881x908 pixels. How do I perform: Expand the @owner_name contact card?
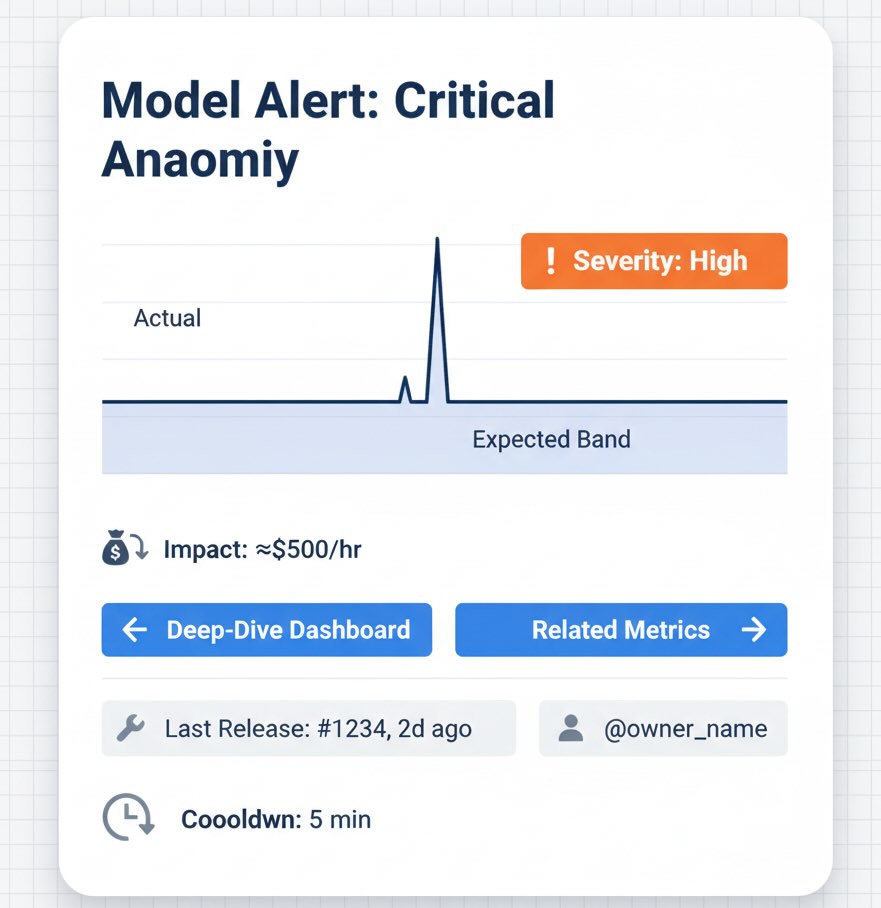tap(662, 728)
